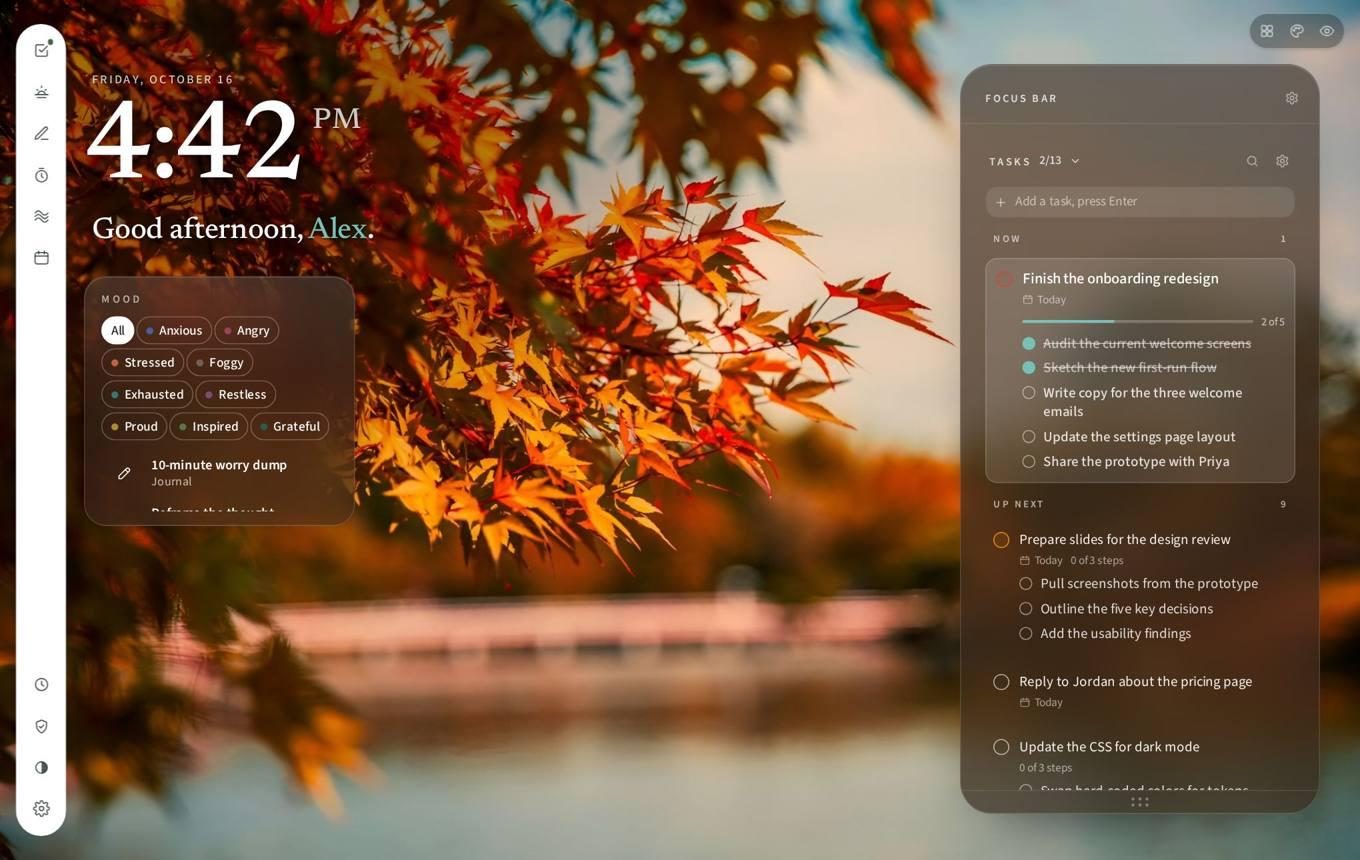
Task: Toggle the eye visibility icon at top right
Action: click(1327, 31)
